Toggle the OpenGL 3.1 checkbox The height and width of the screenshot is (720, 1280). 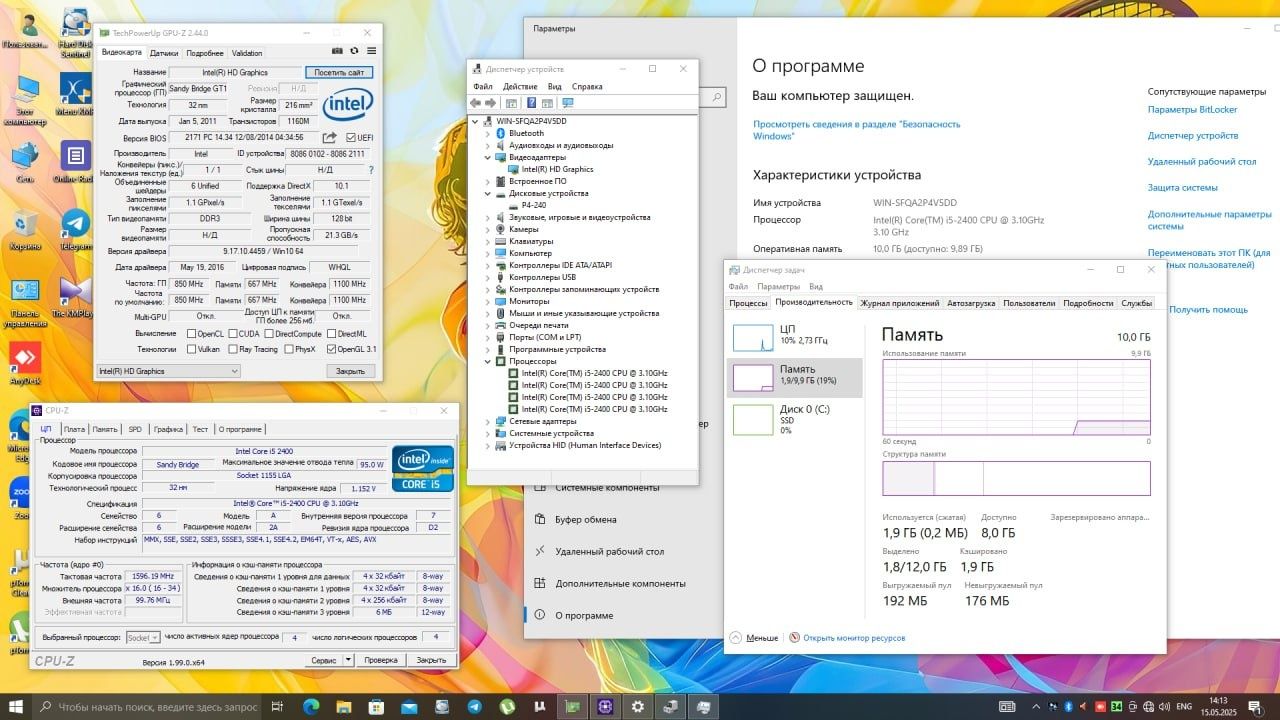(332, 349)
